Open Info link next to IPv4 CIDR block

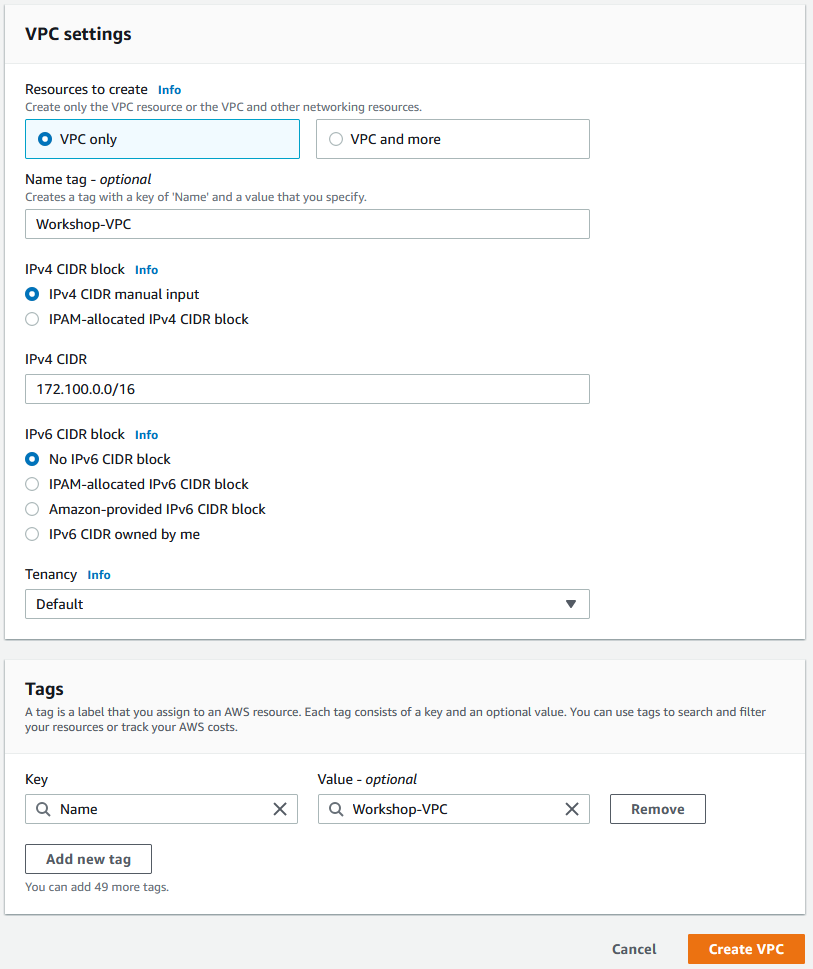[146, 269]
